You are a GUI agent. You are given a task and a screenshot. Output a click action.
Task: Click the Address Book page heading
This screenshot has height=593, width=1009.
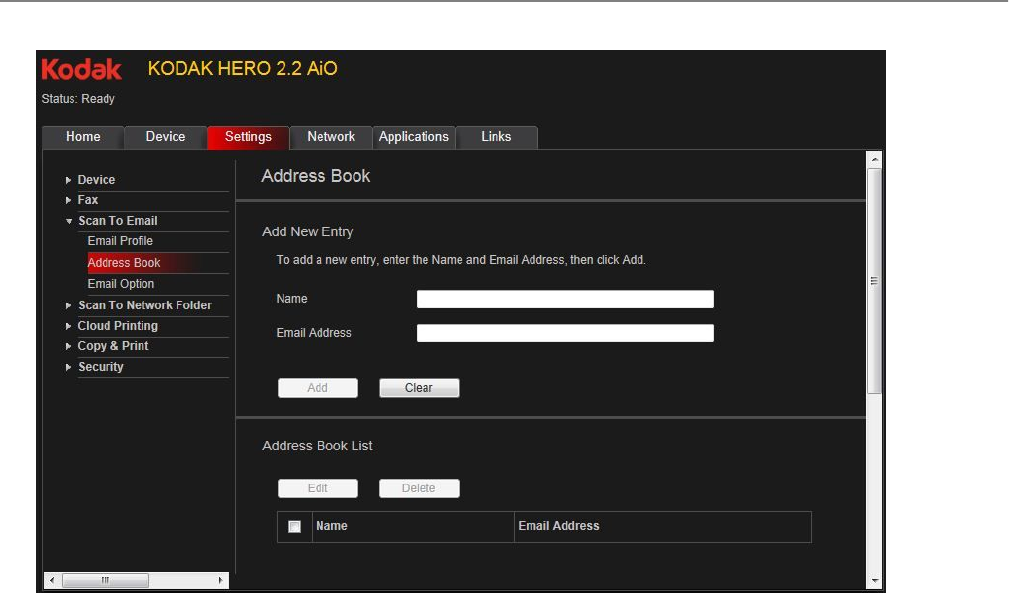tap(315, 176)
